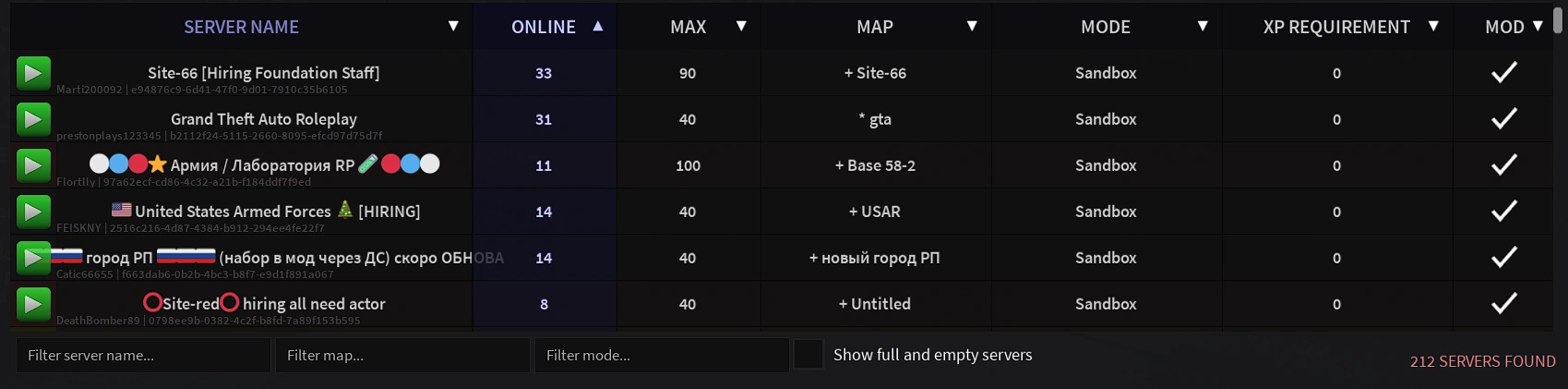
Task: Click the XP REQUIREMENT column header
Action: tap(1336, 27)
